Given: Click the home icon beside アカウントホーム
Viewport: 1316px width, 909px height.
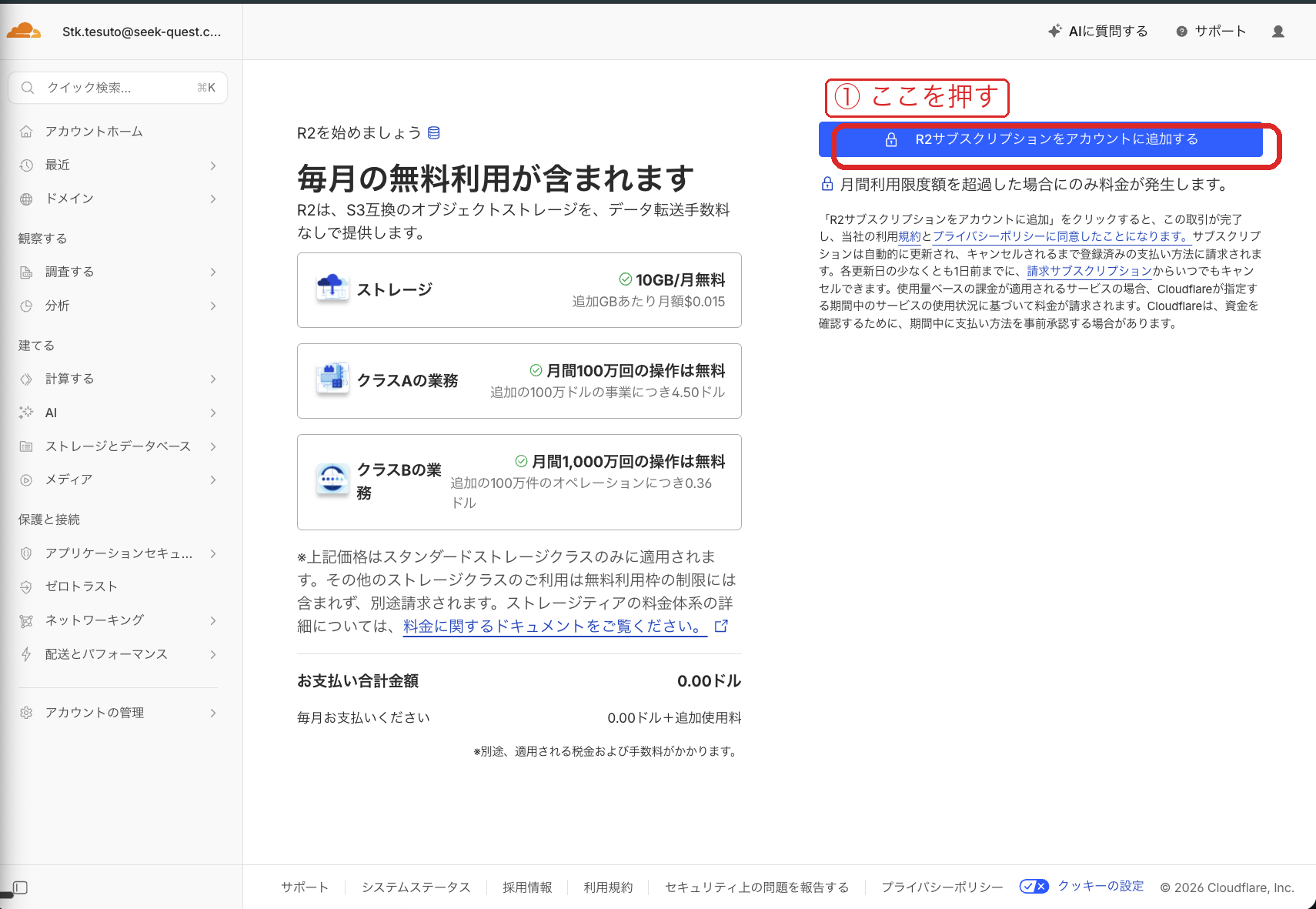Looking at the screenshot, I should 26,132.
